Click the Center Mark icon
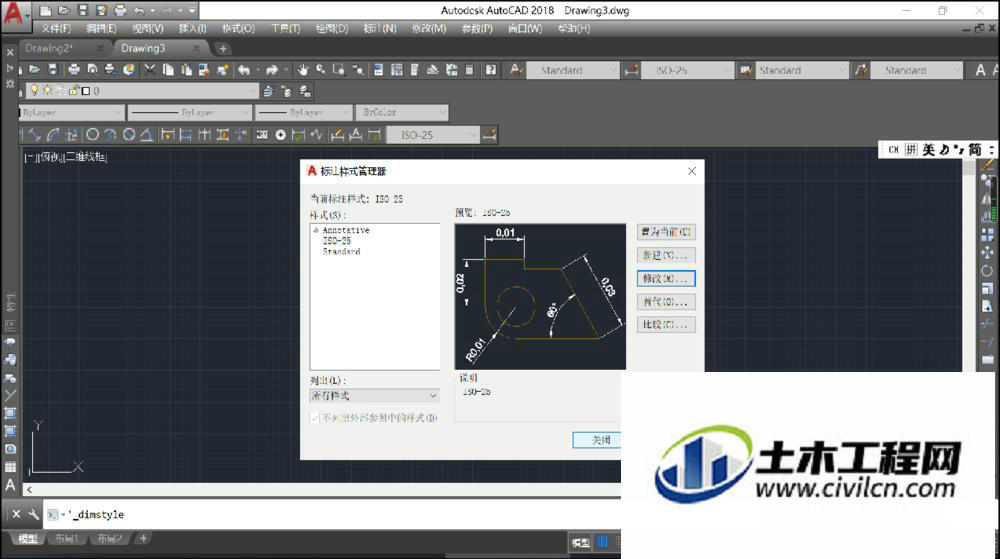This screenshot has width=1000, height=559. pyautogui.click(x=280, y=134)
